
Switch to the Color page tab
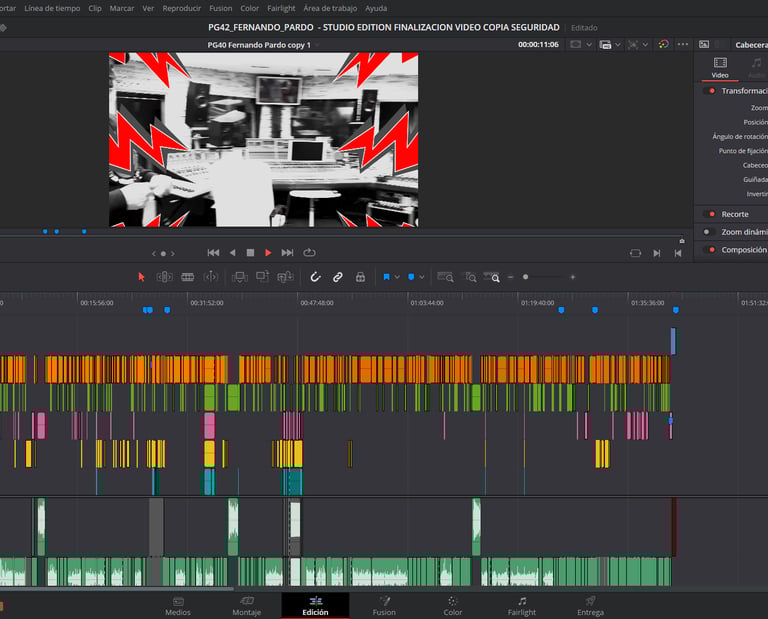(453, 606)
